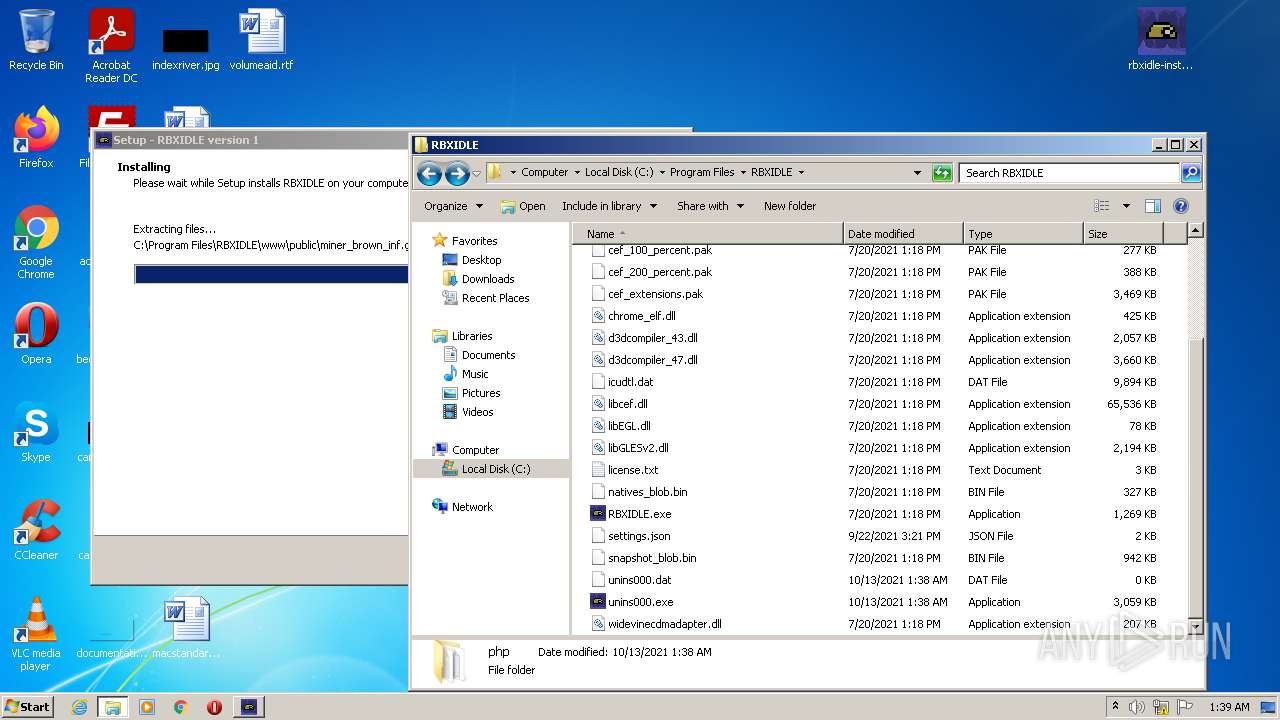Open Share with dropdown
Image resolution: width=1280 pixels, height=720 pixels.
coord(710,206)
